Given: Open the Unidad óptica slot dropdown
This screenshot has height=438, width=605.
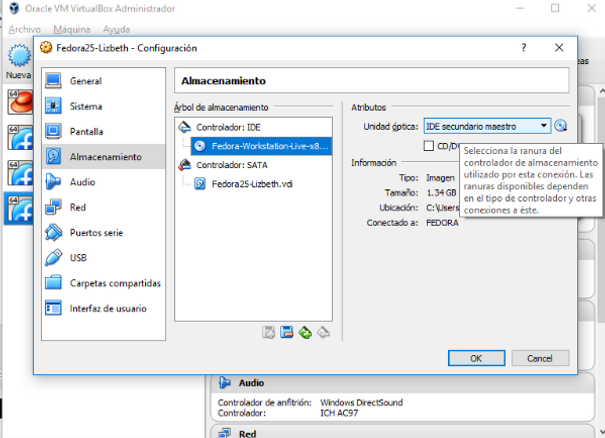Looking at the screenshot, I should (x=487, y=126).
